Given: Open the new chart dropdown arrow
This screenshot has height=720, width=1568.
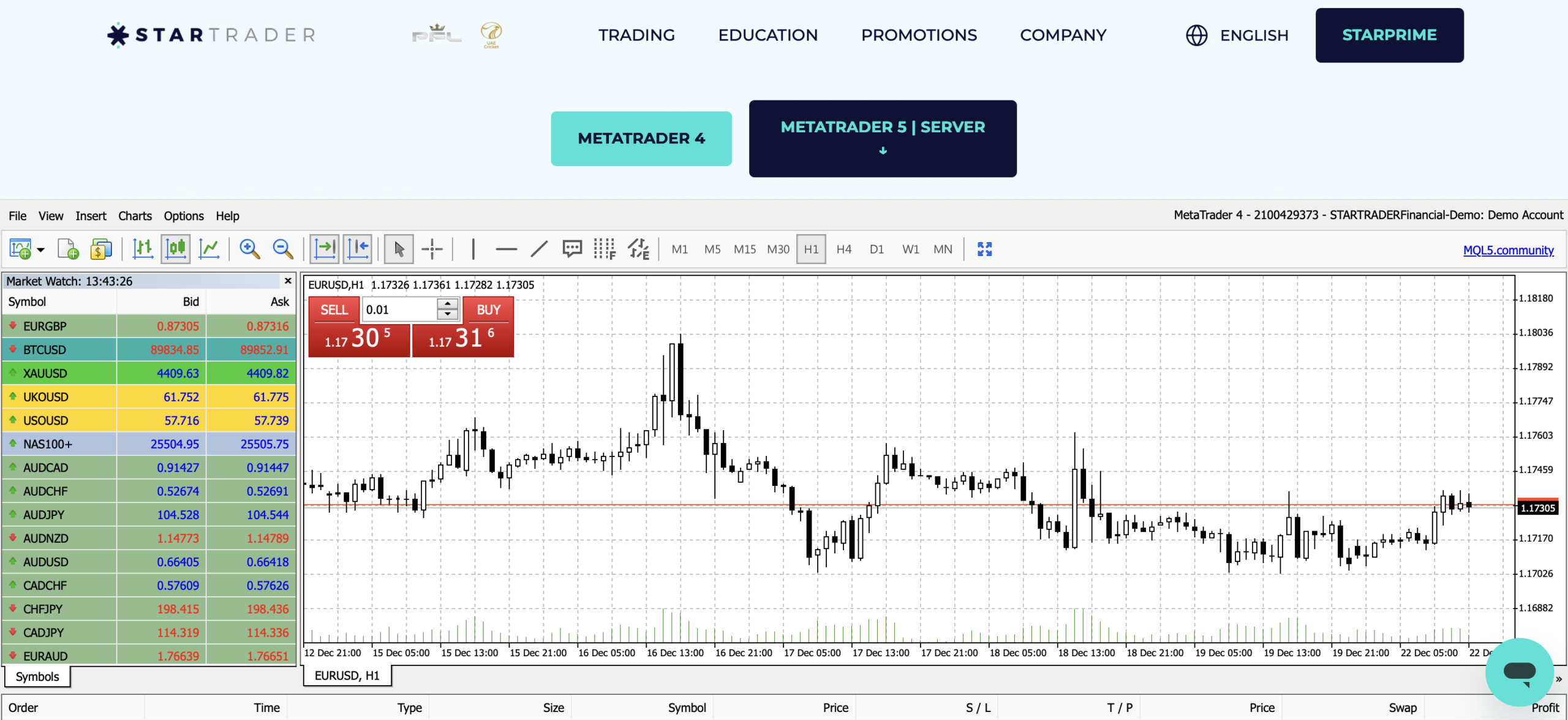Looking at the screenshot, I should 40,249.
